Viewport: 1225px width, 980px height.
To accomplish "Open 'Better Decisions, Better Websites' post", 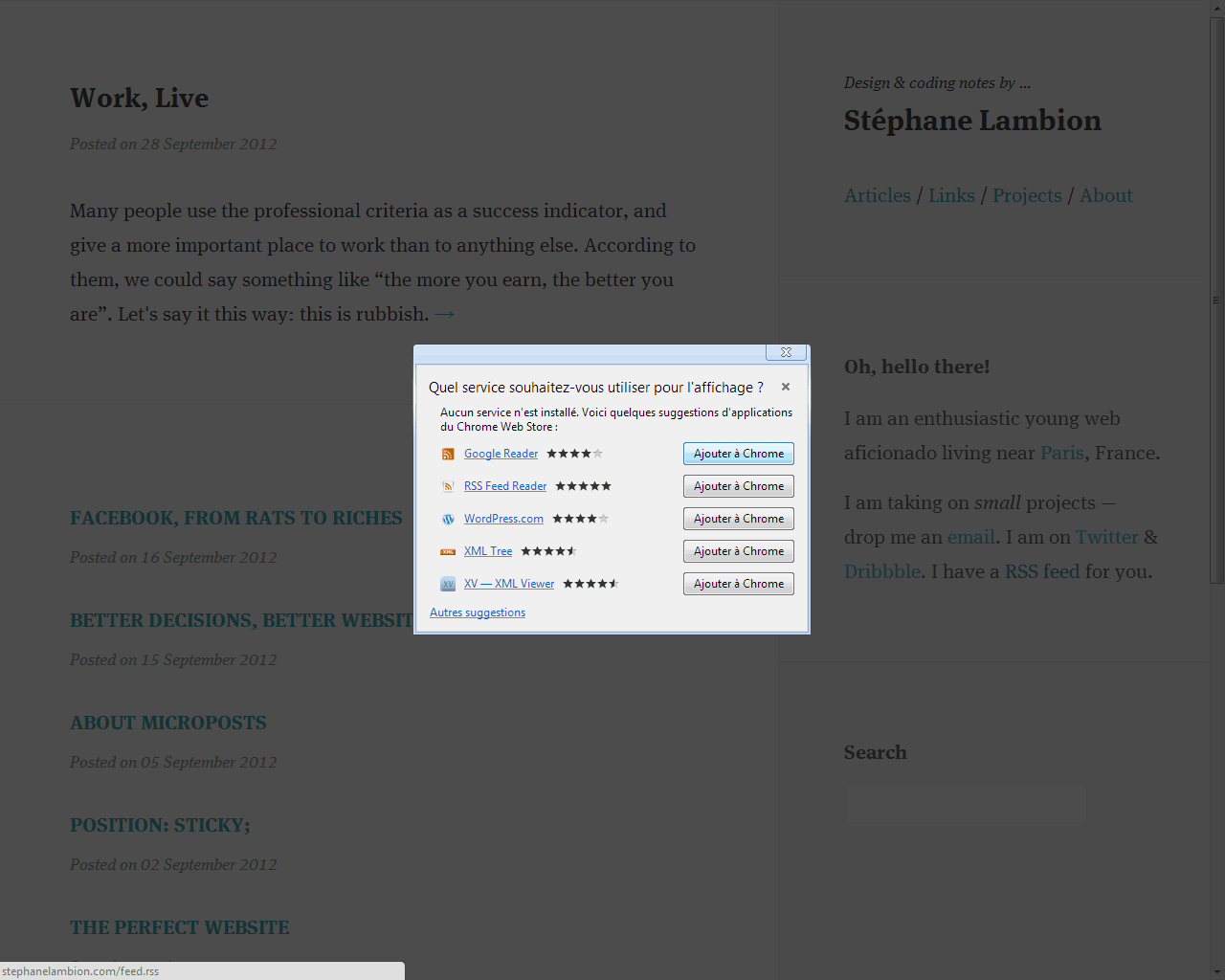I will click(x=241, y=620).
